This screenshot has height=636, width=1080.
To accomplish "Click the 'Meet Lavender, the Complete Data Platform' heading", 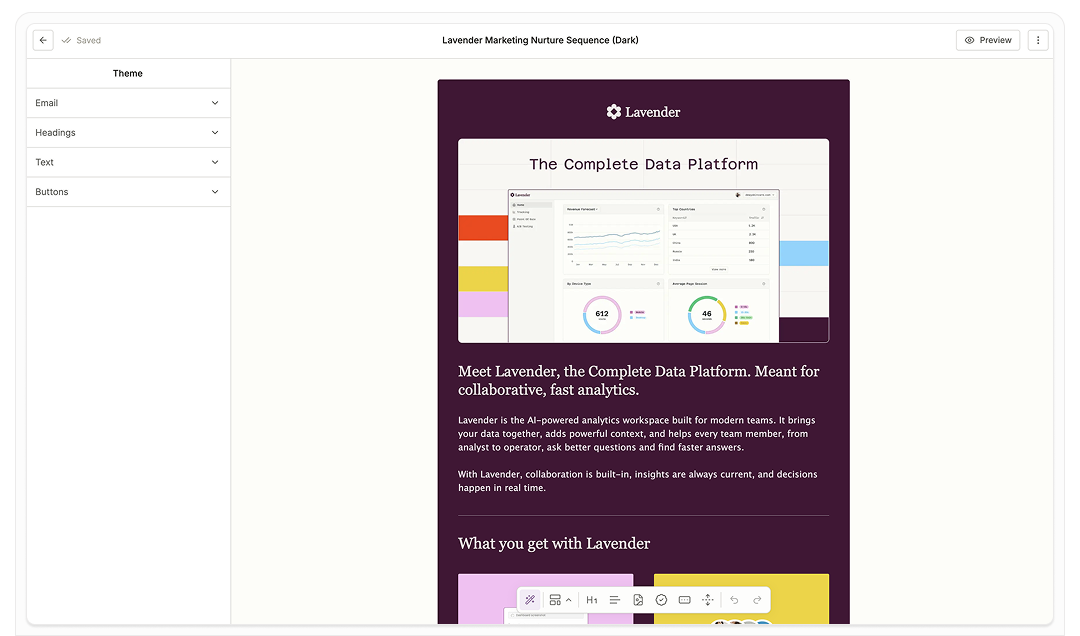I will [638, 380].
